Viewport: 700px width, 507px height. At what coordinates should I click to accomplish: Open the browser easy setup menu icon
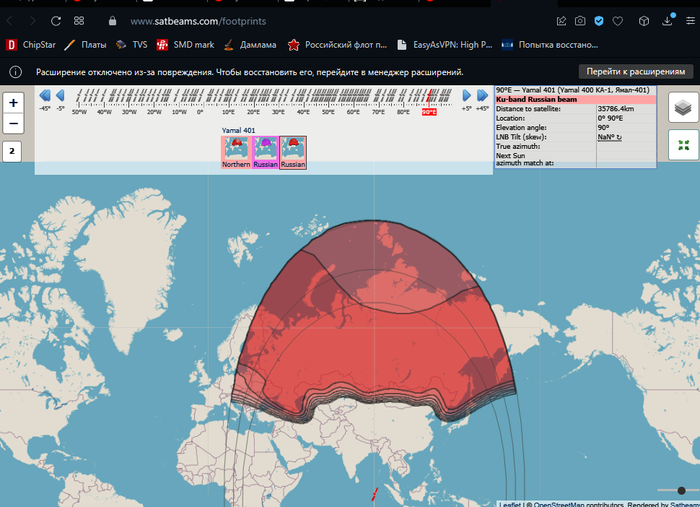tap(690, 21)
